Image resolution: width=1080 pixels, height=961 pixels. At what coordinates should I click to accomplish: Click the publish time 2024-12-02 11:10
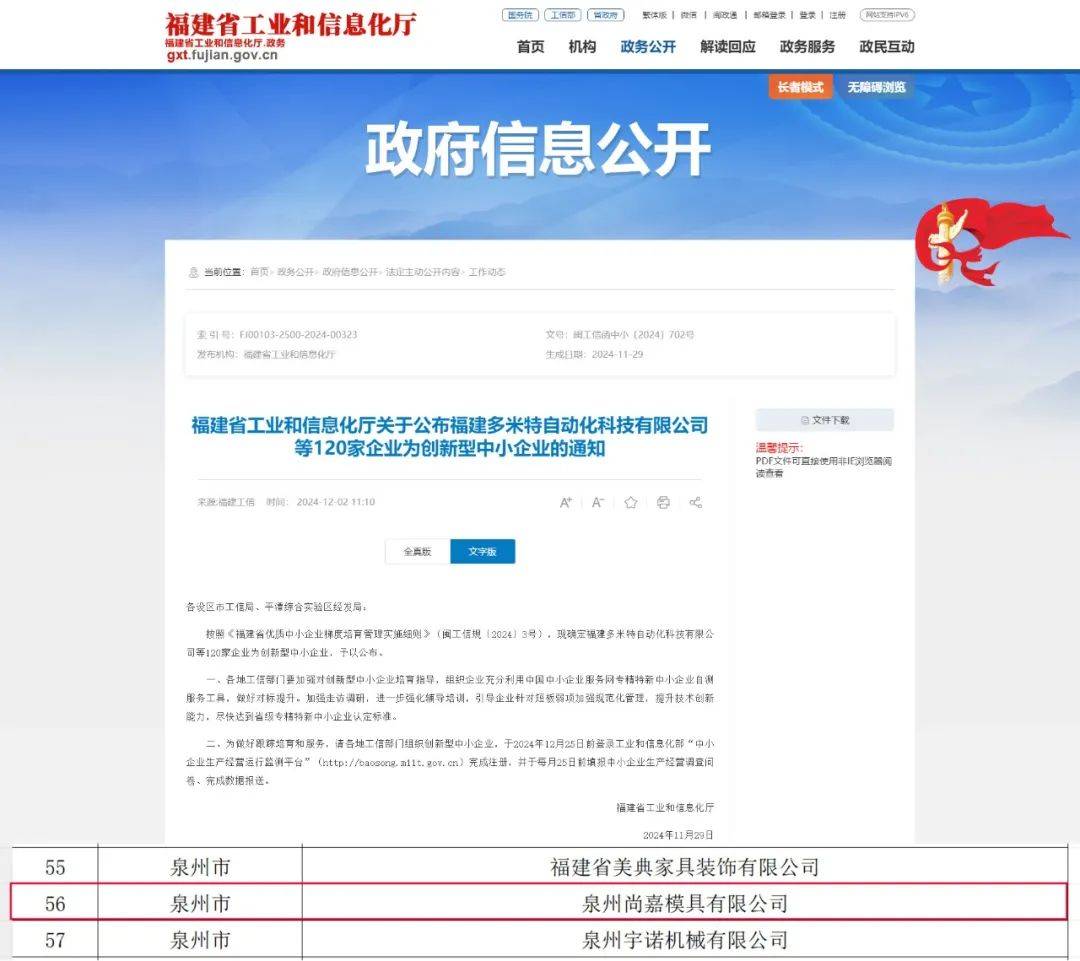[336, 502]
